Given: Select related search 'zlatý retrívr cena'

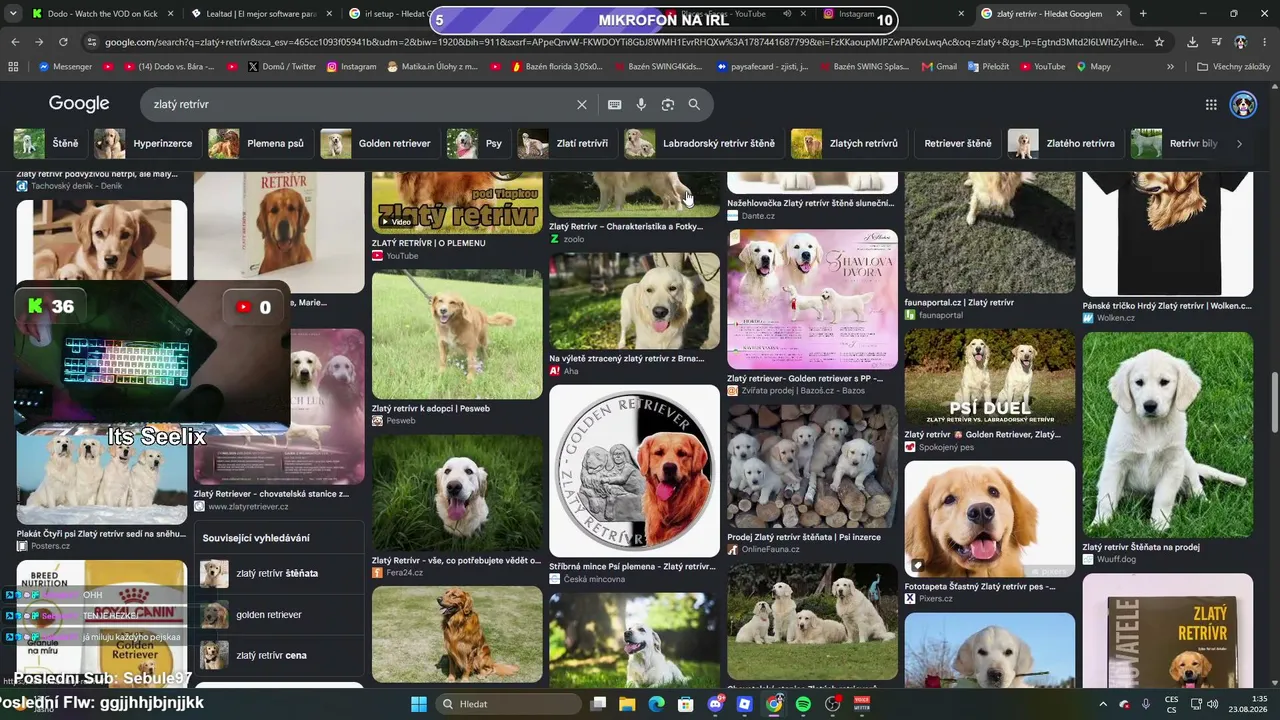Looking at the screenshot, I should tap(280, 655).
